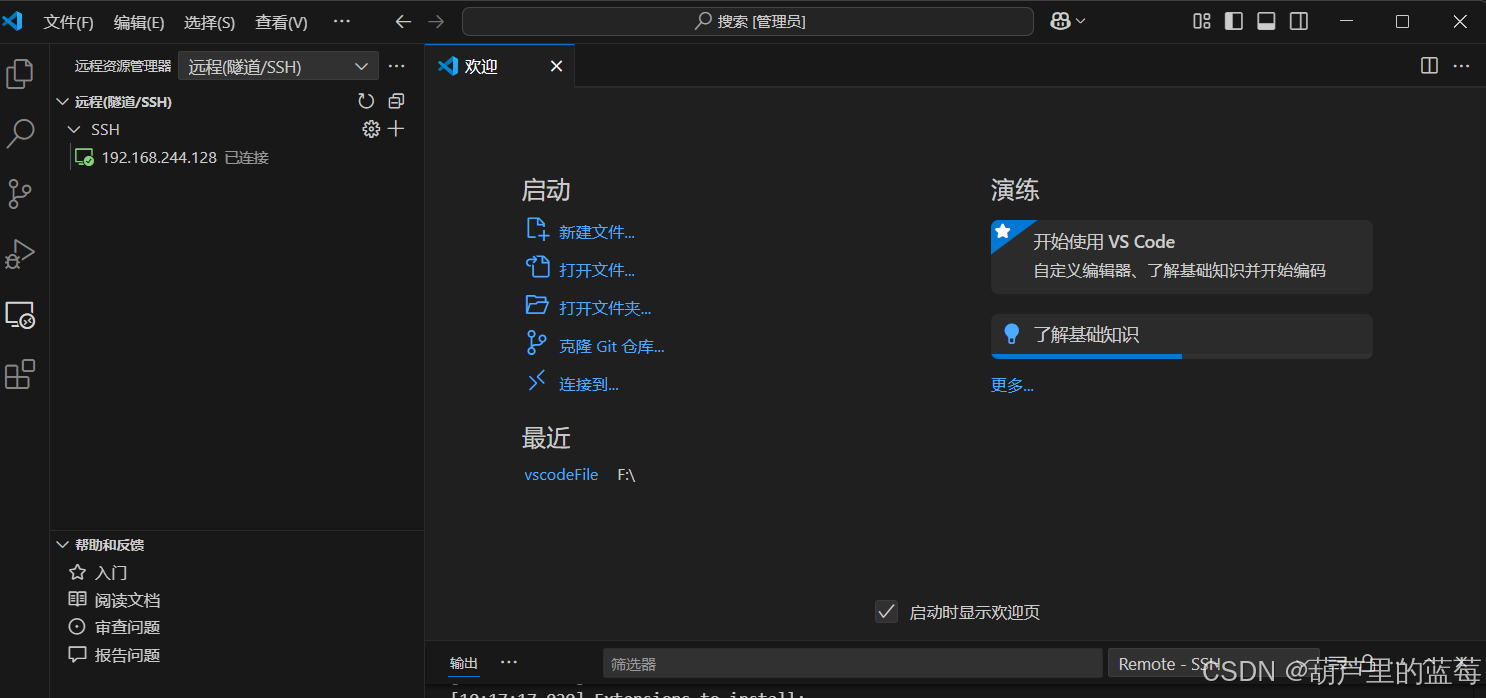1486x698 pixels.
Task: Open 开始使用 VS Code walkthrough card
Action: click(1181, 257)
